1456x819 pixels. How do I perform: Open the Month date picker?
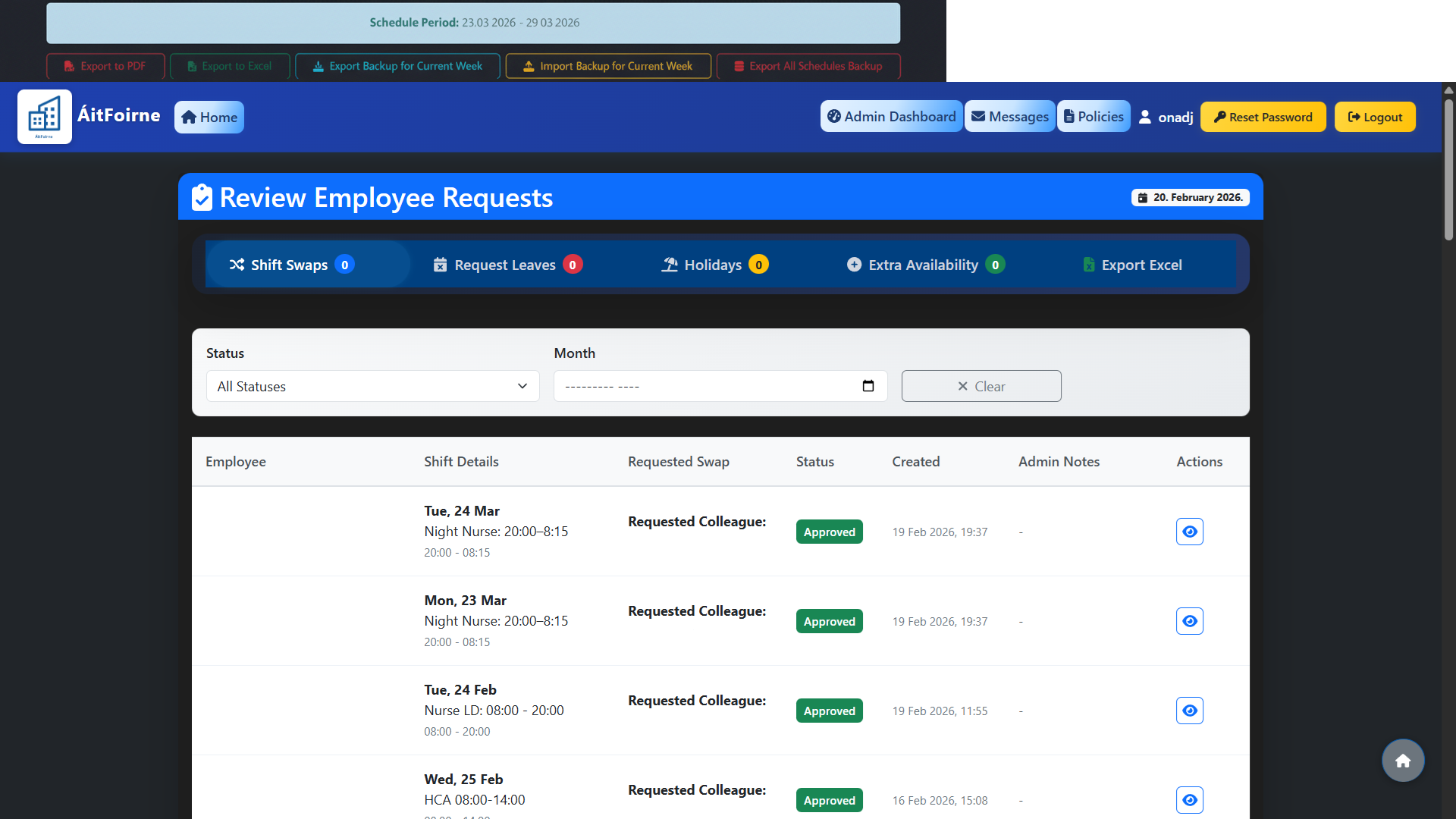coord(868,386)
